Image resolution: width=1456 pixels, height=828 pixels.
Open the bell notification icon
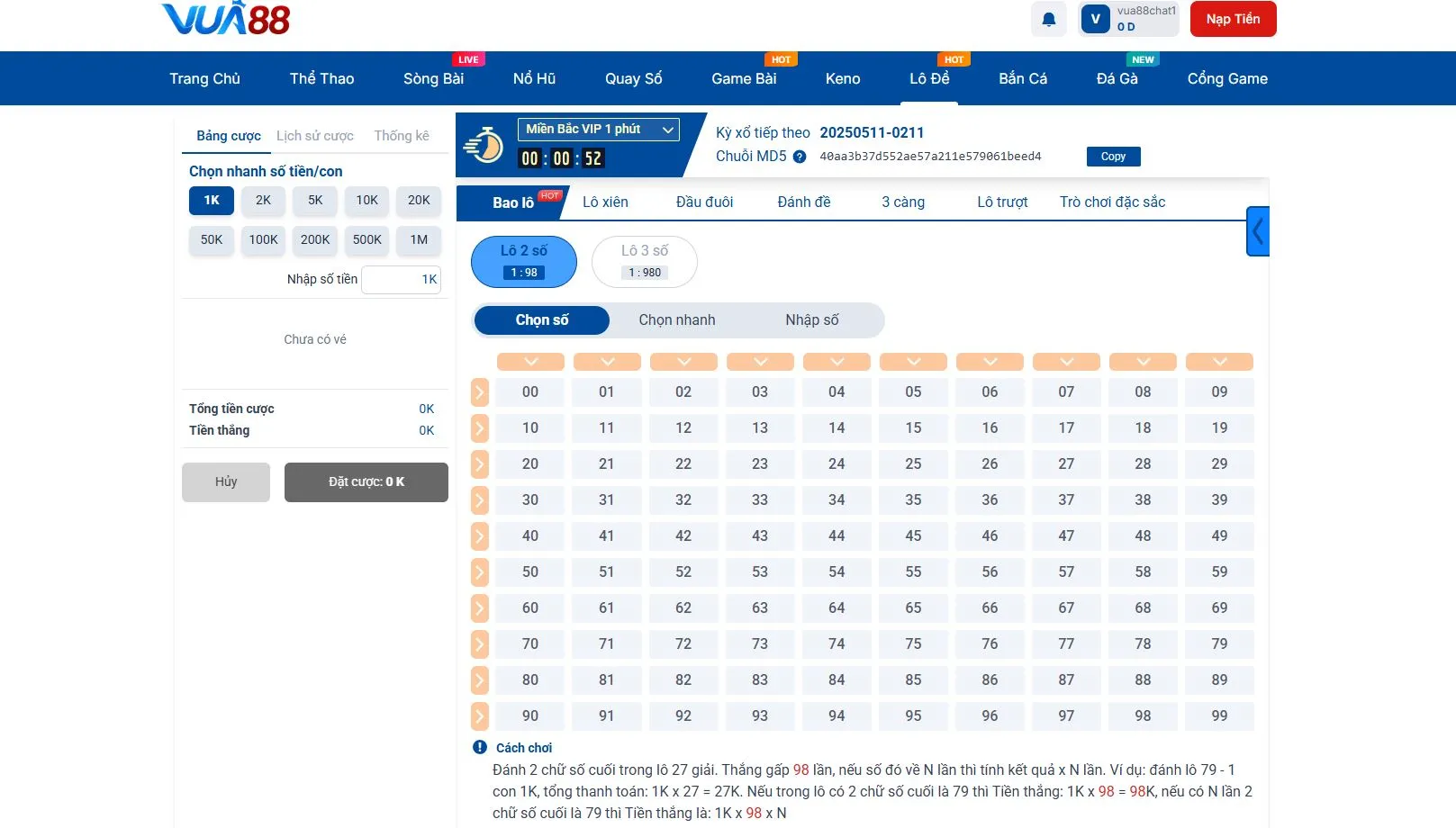[1047, 18]
